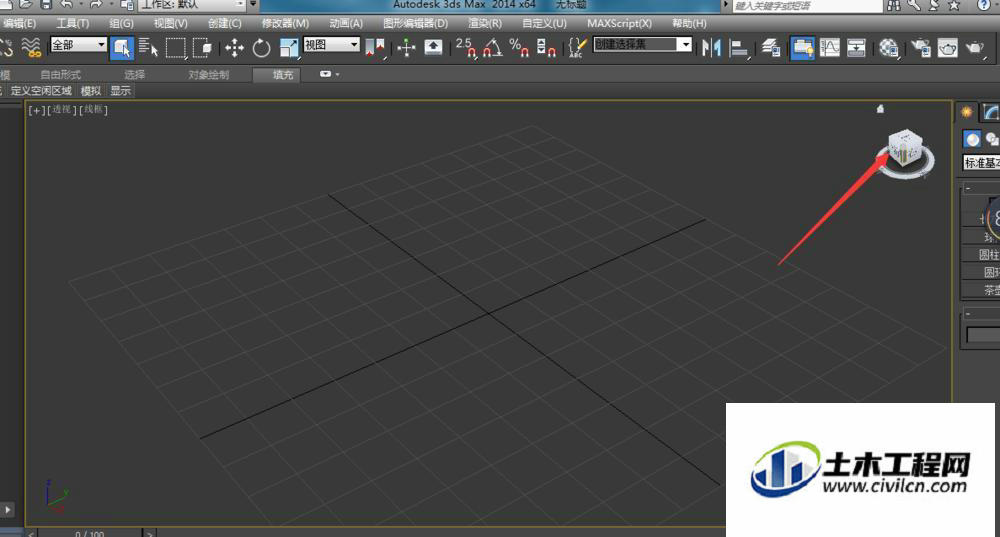Open the 组(G) menu

point(121,23)
